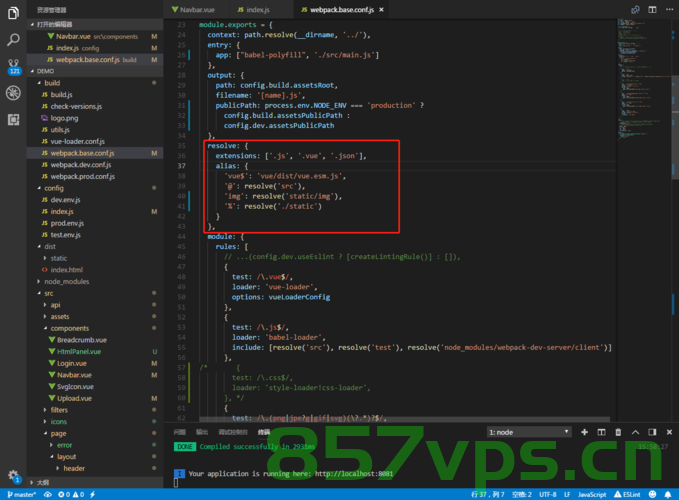Viewport: 679px width, 500px height.
Task: Open Source Control view with 121 badge
Action: [x=13, y=67]
